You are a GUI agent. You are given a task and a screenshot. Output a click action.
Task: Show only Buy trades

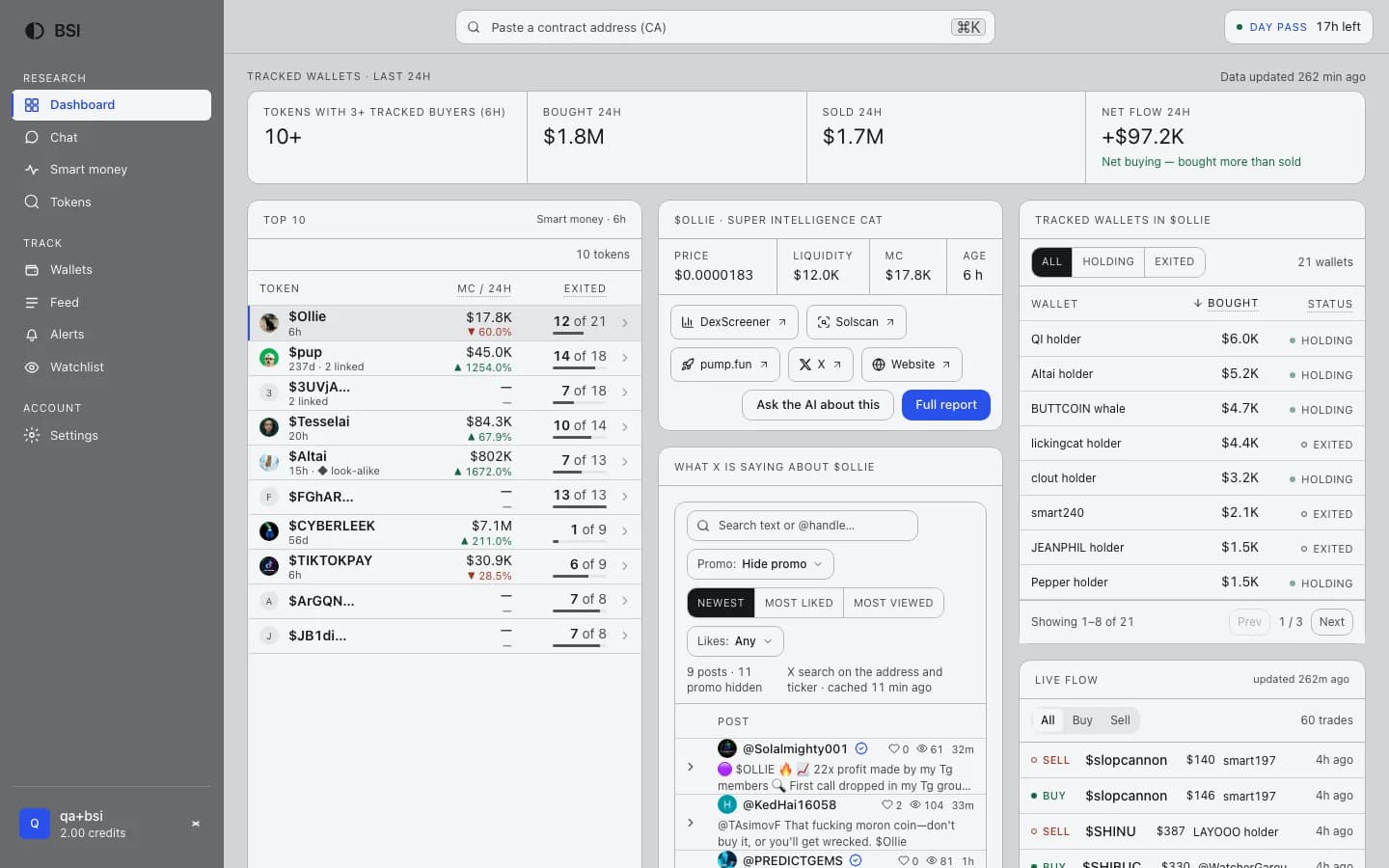click(1082, 720)
